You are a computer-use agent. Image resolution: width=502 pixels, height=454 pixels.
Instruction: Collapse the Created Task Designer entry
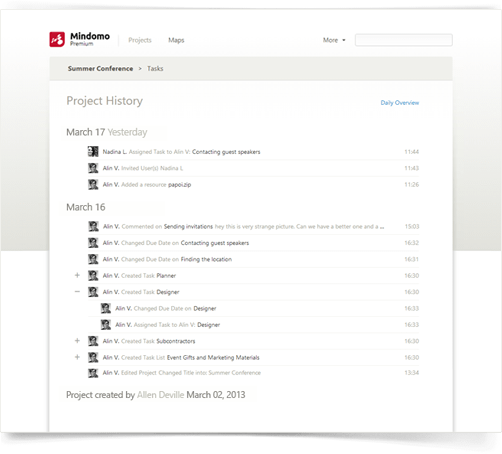click(77, 291)
